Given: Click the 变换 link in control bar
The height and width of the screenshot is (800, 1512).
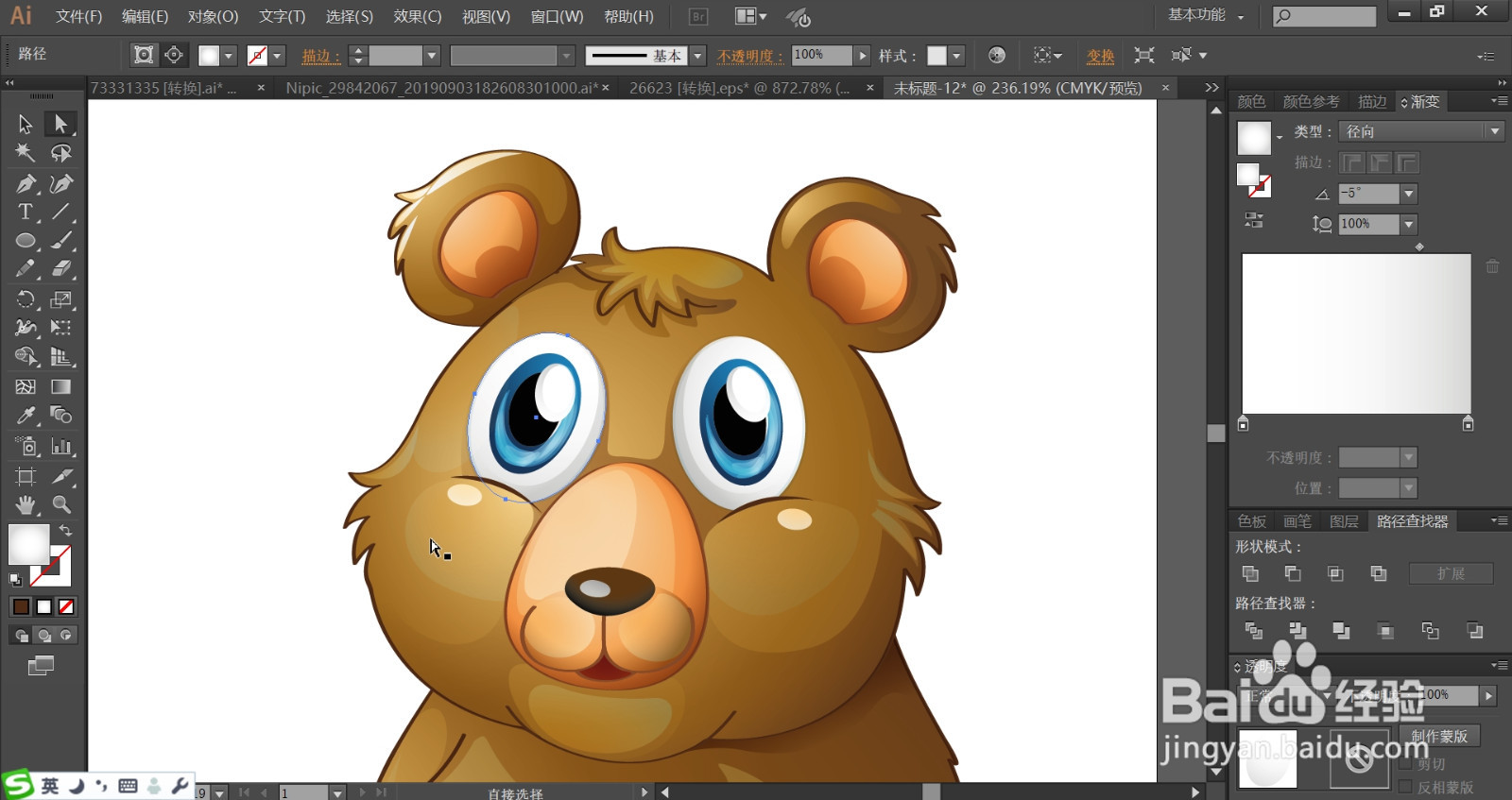Looking at the screenshot, I should click(1100, 56).
